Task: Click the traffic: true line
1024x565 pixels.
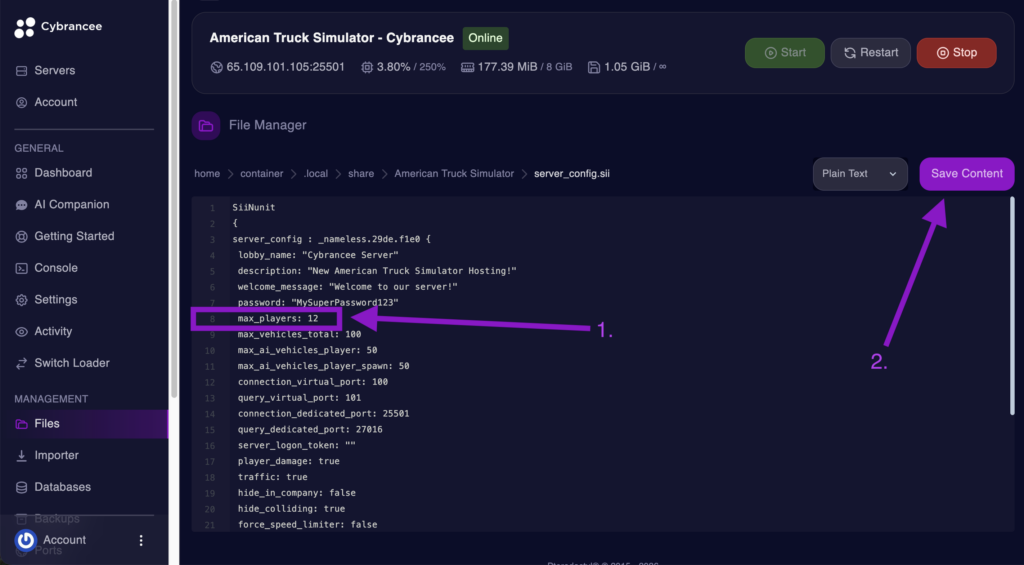Action: tap(272, 477)
